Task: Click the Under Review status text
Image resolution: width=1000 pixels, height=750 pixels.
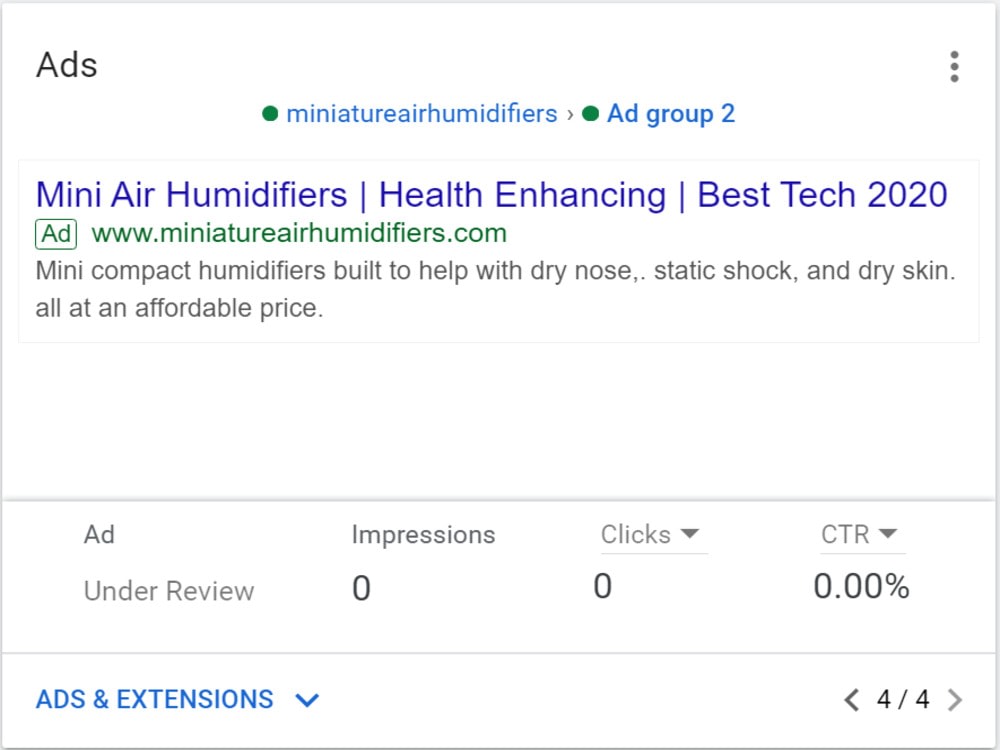Action: pyautogui.click(x=169, y=591)
